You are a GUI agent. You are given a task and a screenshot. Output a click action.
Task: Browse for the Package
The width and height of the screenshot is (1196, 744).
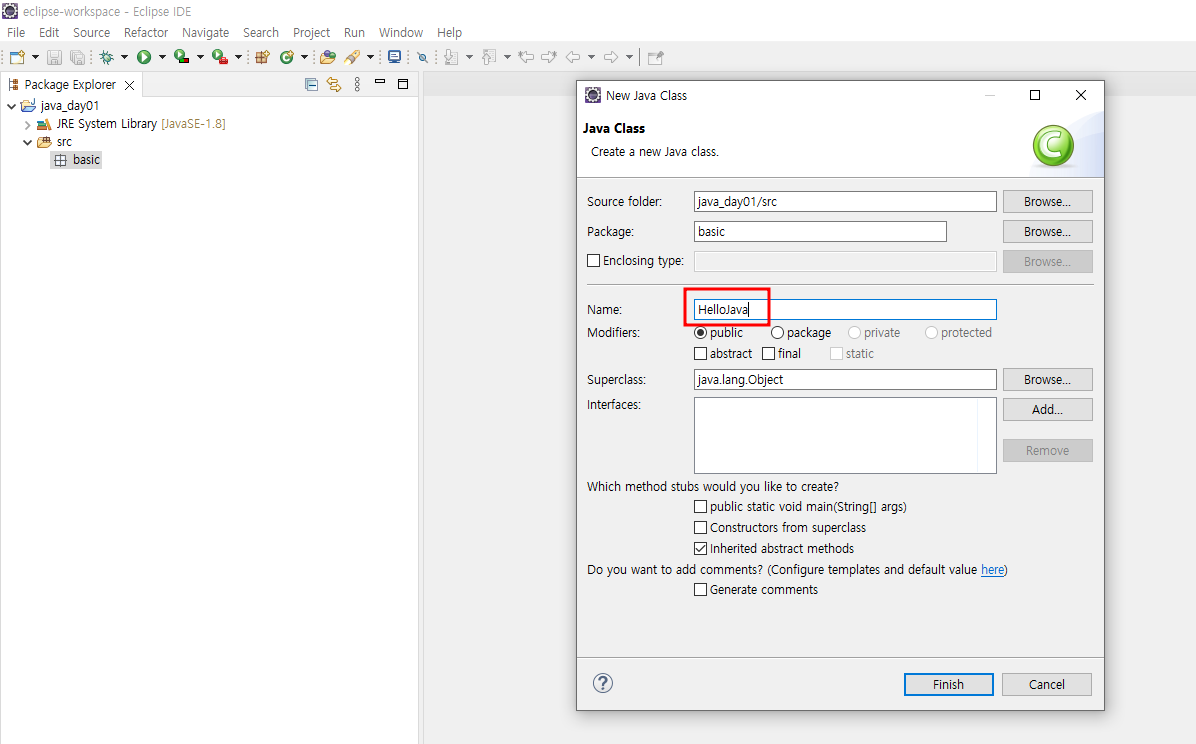1047,231
